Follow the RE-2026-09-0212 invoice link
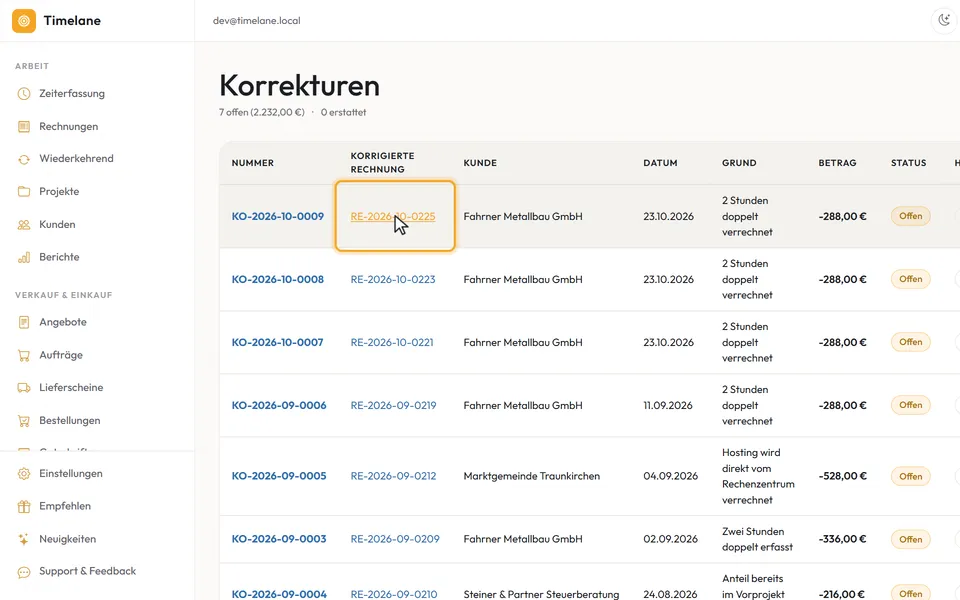Viewport: 960px width, 600px height. click(393, 476)
